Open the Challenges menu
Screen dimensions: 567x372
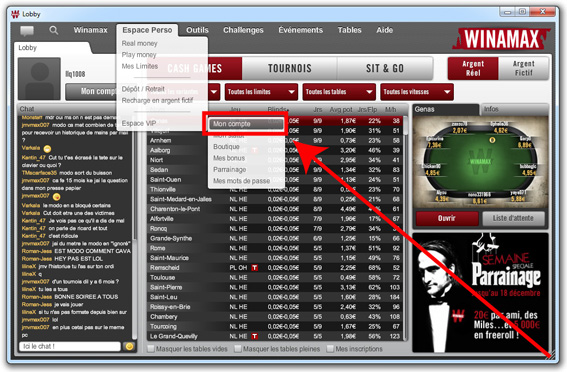click(x=243, y=30)
